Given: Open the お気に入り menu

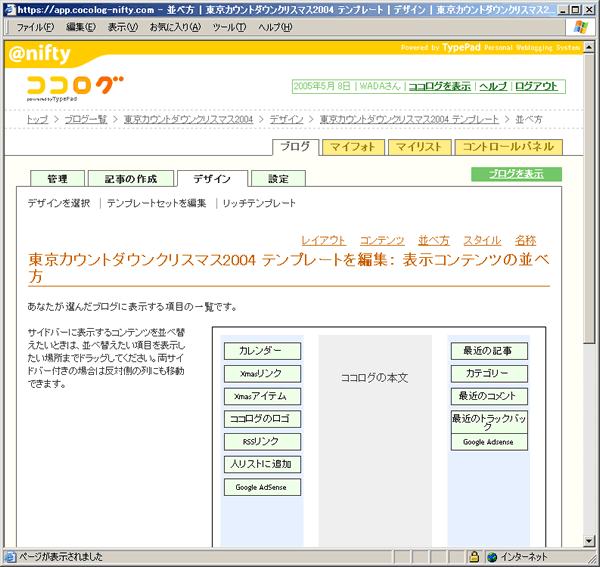Looking at the screenshot, I should coord(175,27).
